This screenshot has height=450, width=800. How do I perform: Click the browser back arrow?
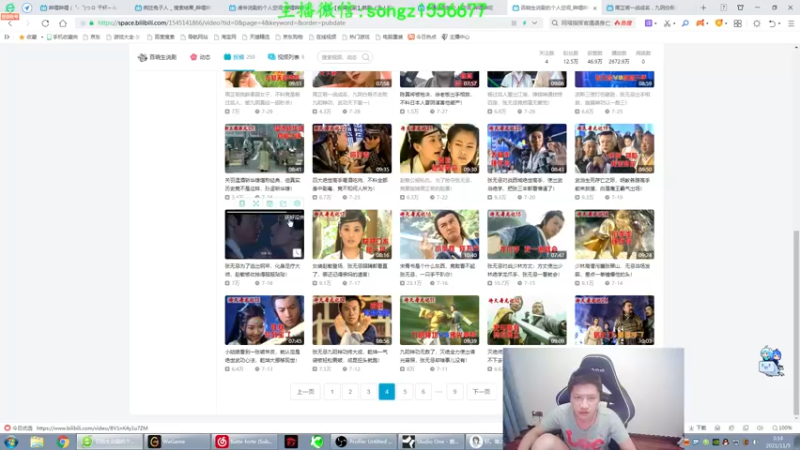[10, 23]
